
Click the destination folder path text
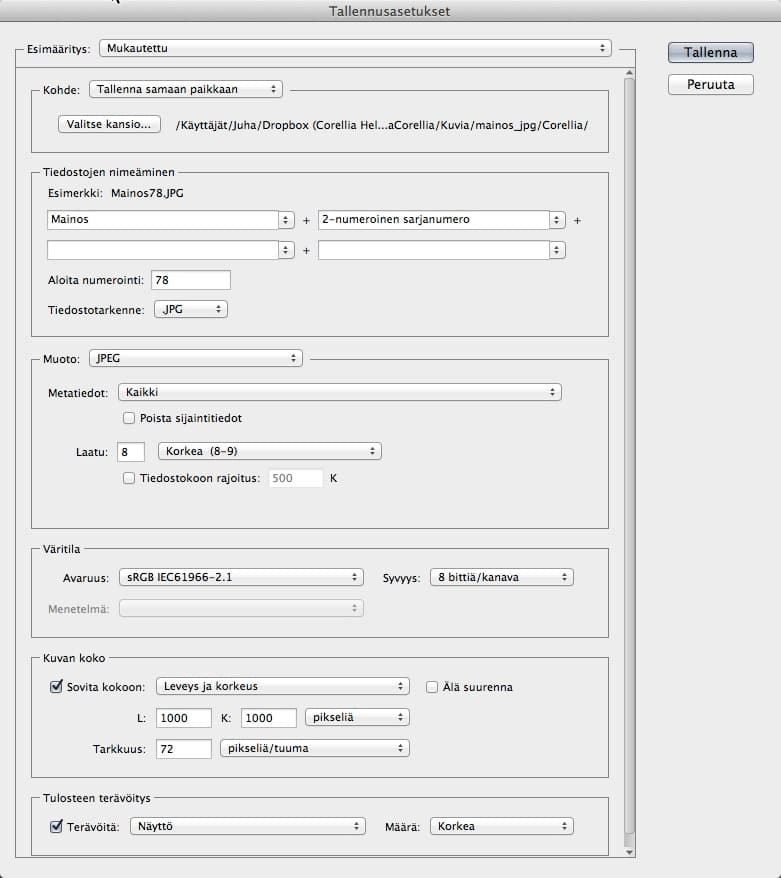pos(382,125)
